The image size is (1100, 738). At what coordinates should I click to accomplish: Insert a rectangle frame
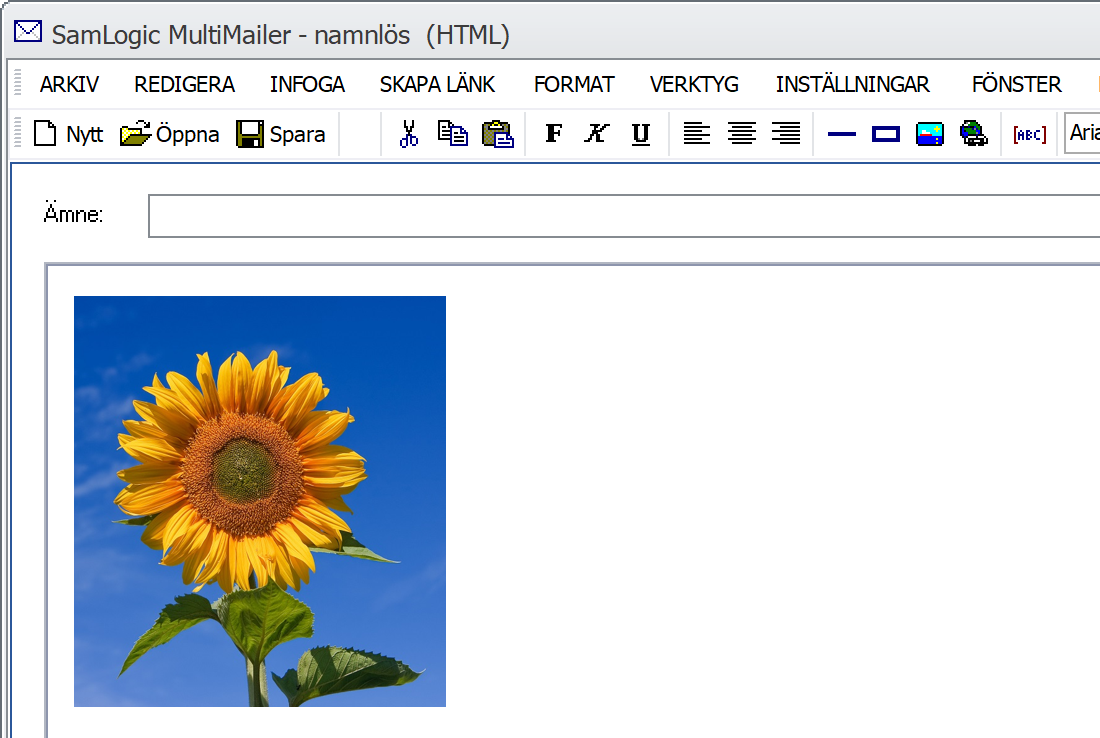pos(886,133)
